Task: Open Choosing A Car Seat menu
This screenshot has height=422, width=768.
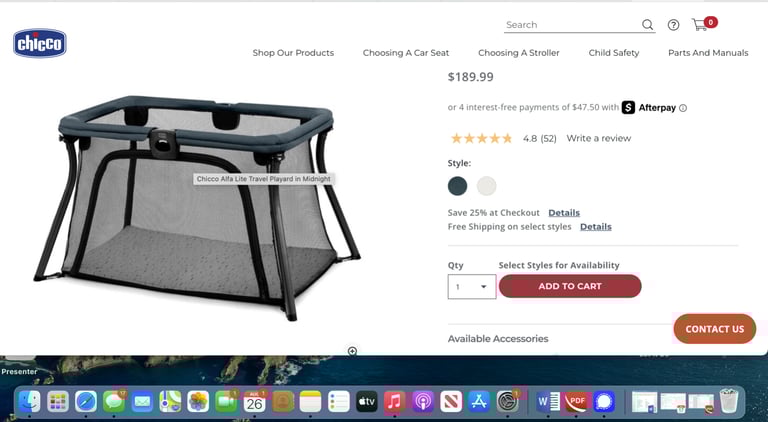Action: 406,53
